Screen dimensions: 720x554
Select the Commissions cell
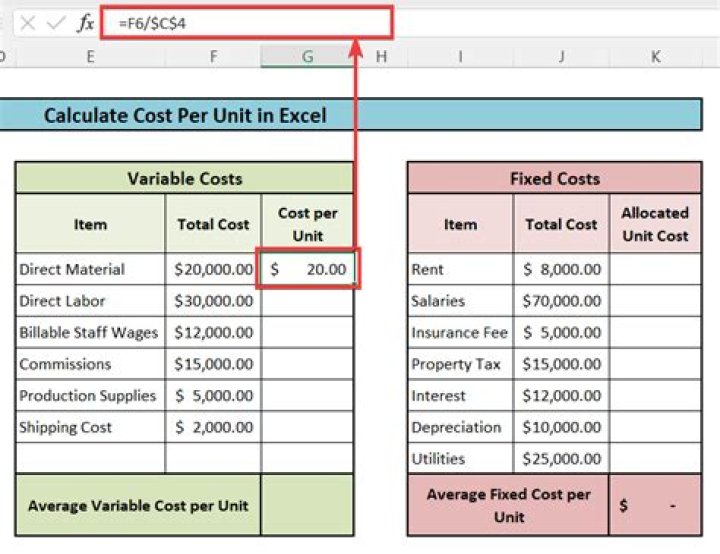[x=90, y=364]
